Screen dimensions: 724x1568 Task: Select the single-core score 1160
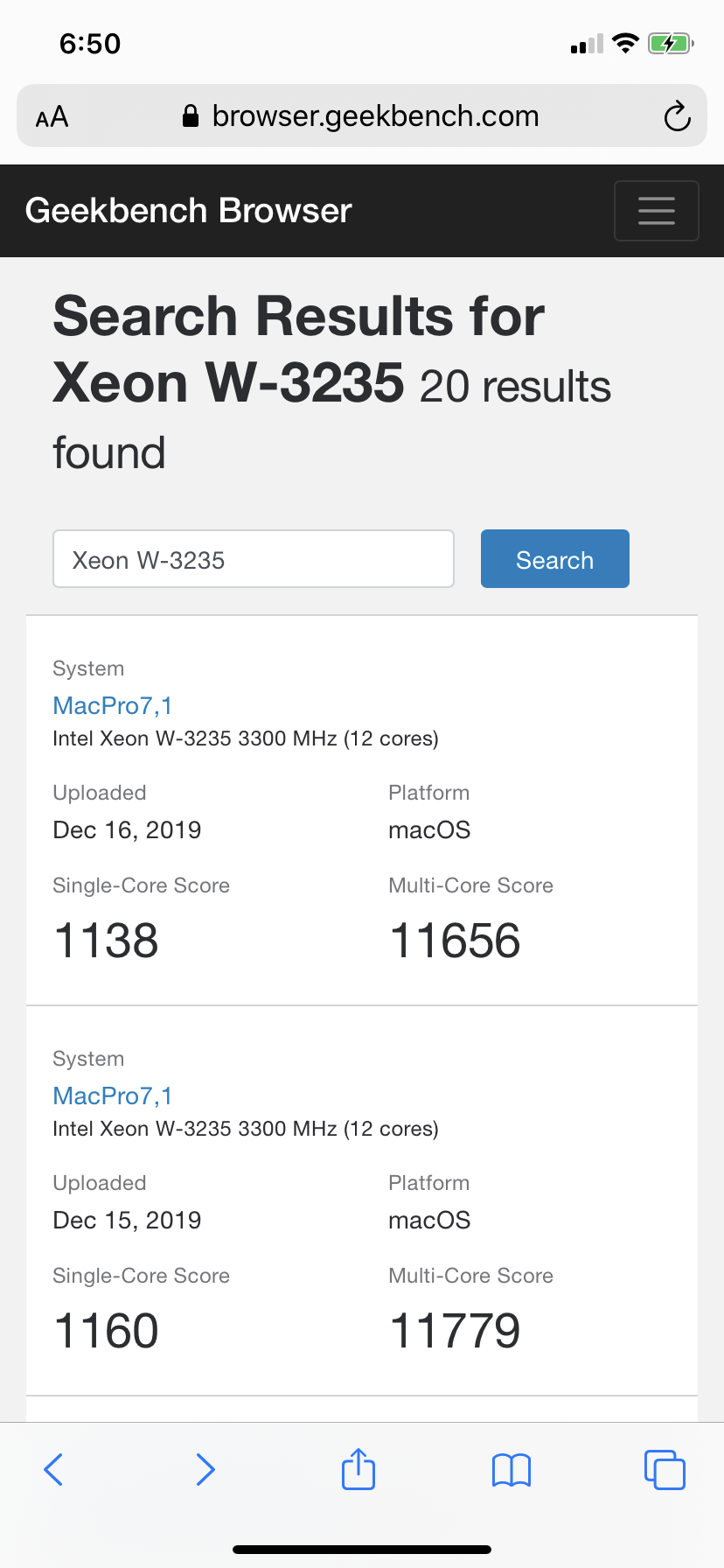pos(106,1331)
